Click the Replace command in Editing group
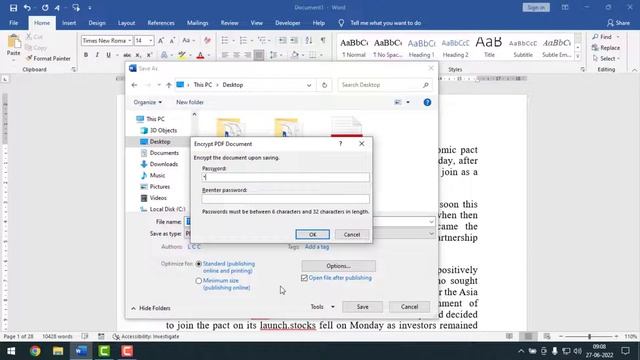The height and width of the screenshot is (360, 640). click(x=607, y=48)
